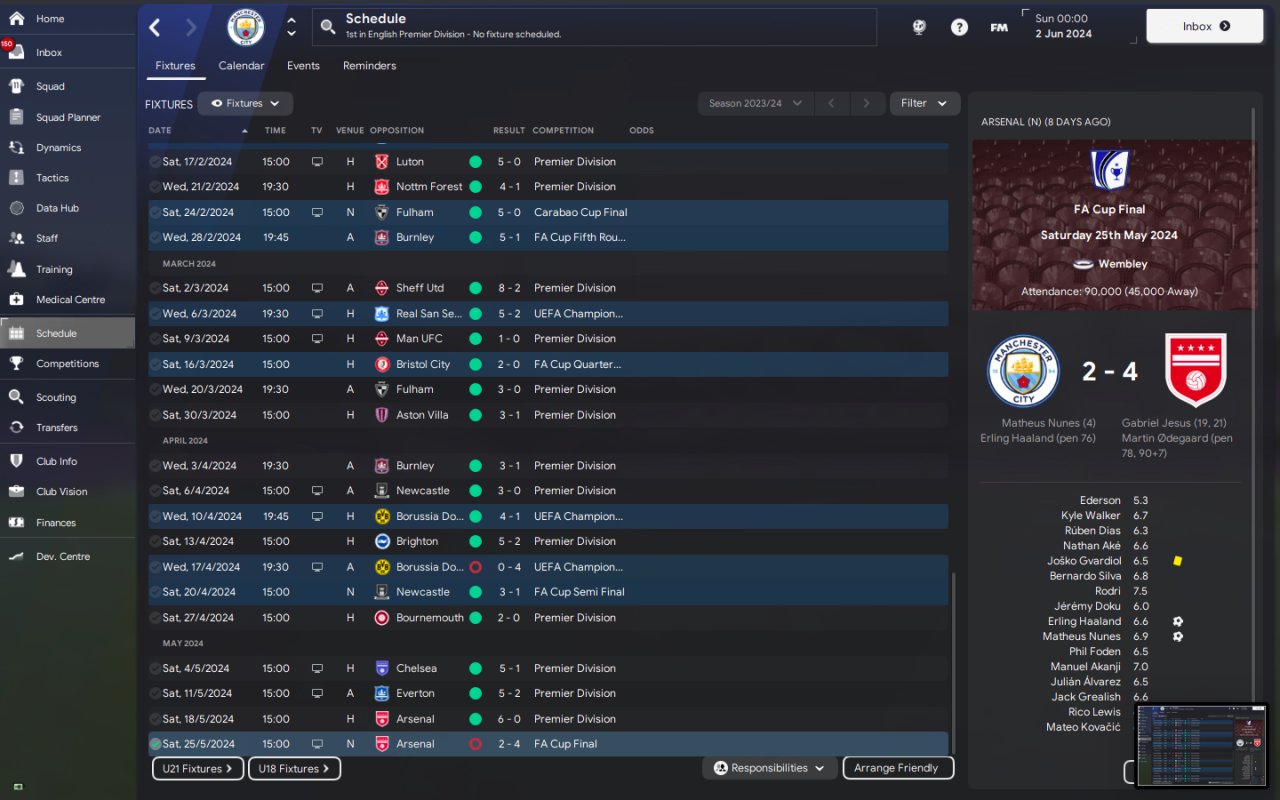1280x800 pixels.
Task: Open the Manchester City club badge icon
Action: [246, 27]
